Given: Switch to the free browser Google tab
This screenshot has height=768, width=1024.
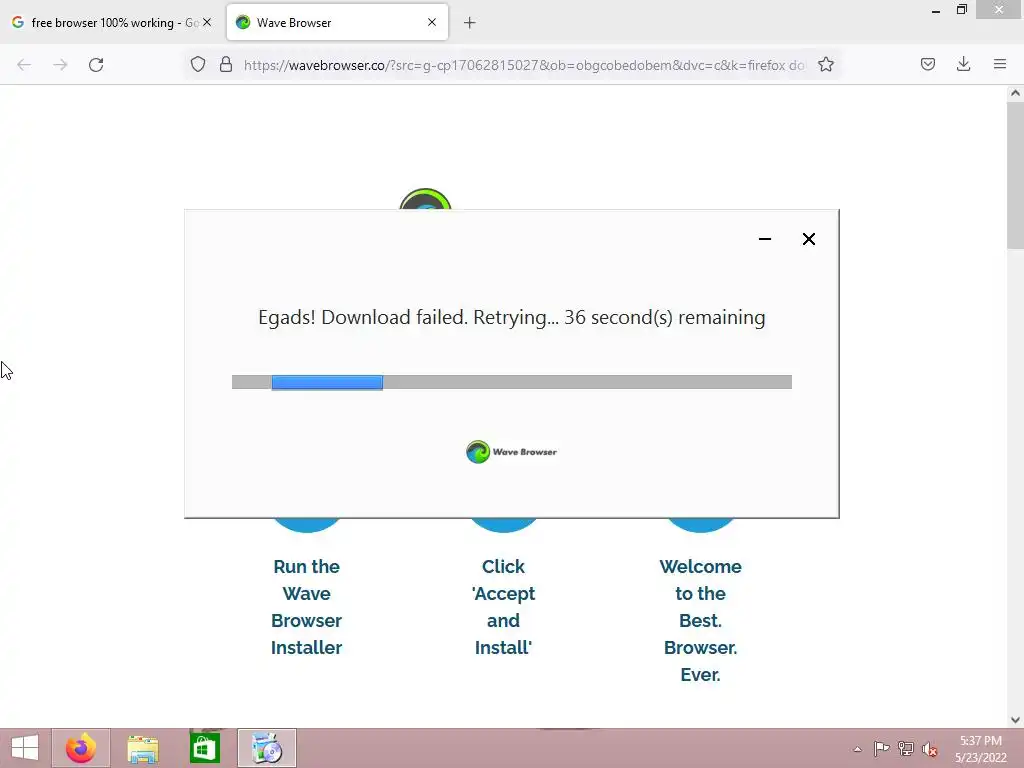Looking at the screenshot, I should pyautogui.click(x=112, y=22).
